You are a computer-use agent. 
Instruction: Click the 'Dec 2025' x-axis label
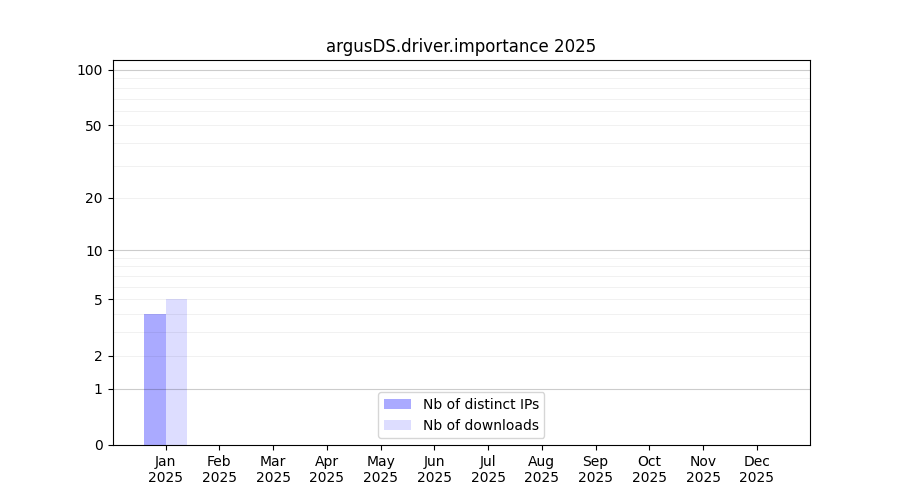[756, 469]
